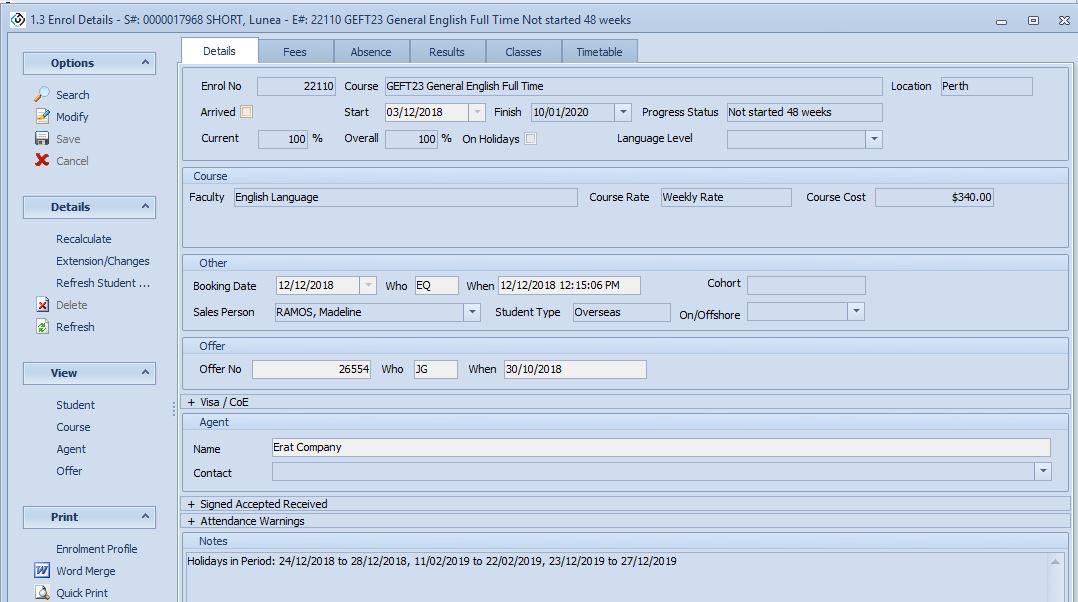Click the green Refresh icon

[42, 327]
